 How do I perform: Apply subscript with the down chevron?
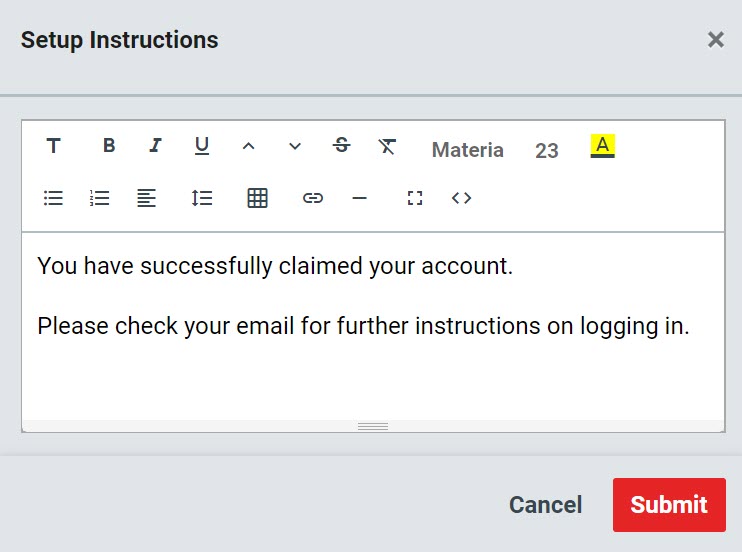(295, 146)
